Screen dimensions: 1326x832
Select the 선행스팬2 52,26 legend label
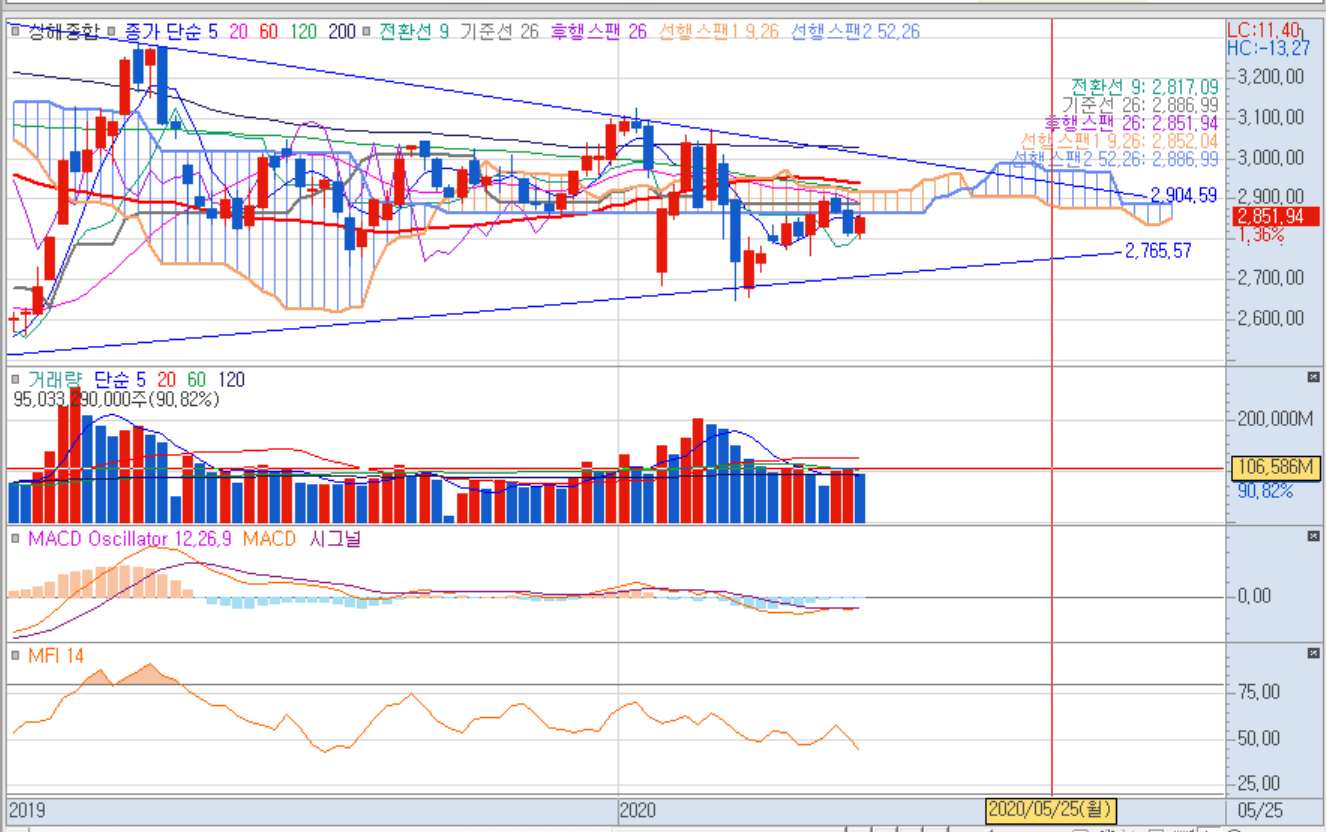[856, 33]
